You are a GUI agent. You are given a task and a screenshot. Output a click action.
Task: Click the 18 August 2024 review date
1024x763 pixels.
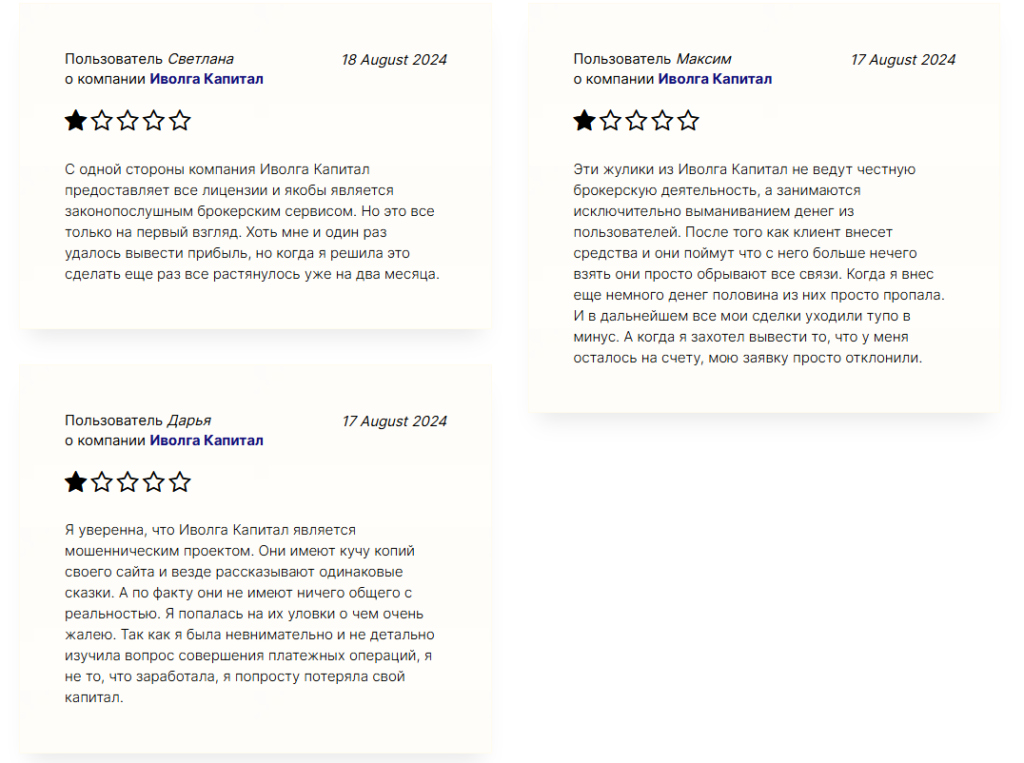(394, 59)
